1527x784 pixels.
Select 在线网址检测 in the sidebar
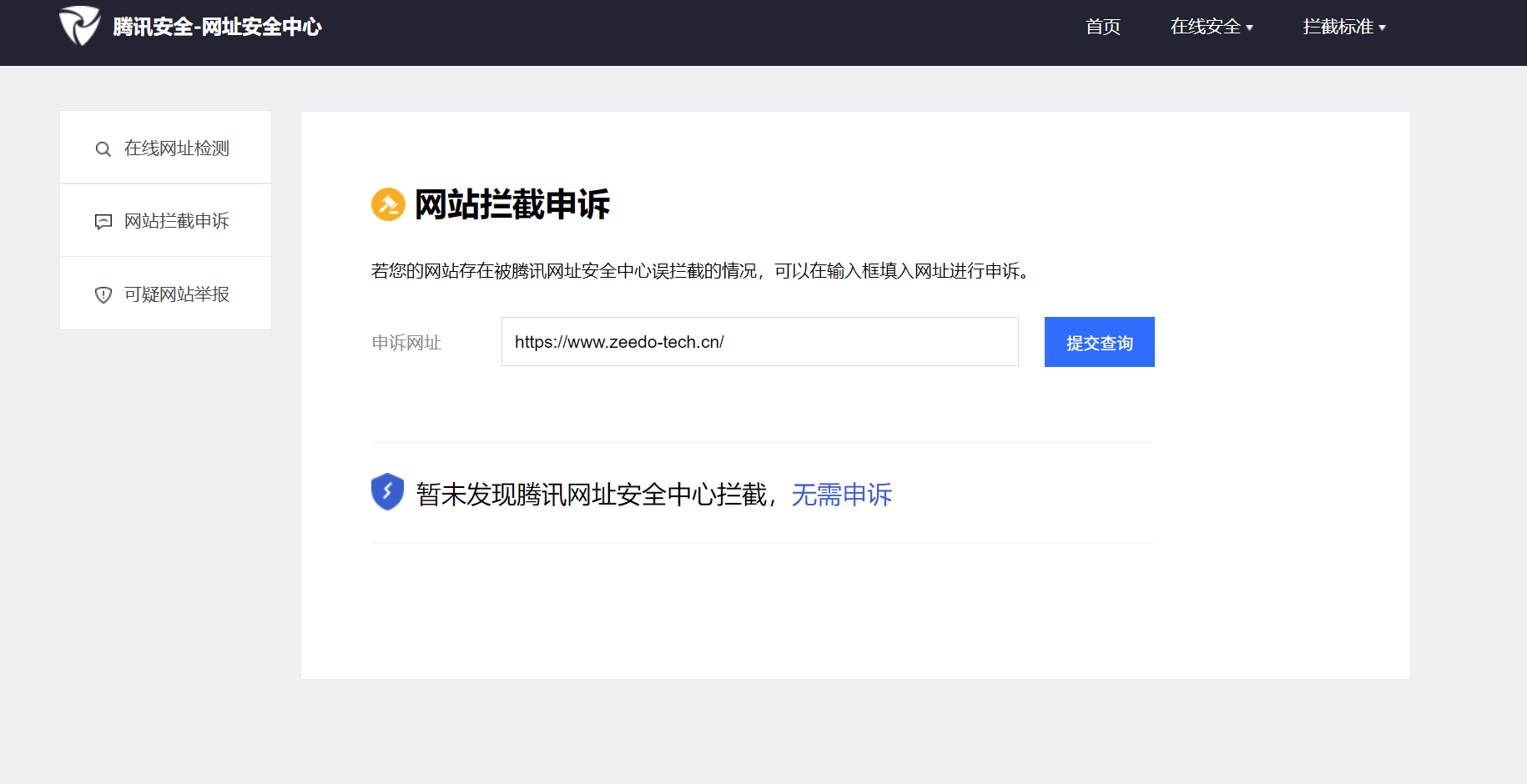coord(177,148)
